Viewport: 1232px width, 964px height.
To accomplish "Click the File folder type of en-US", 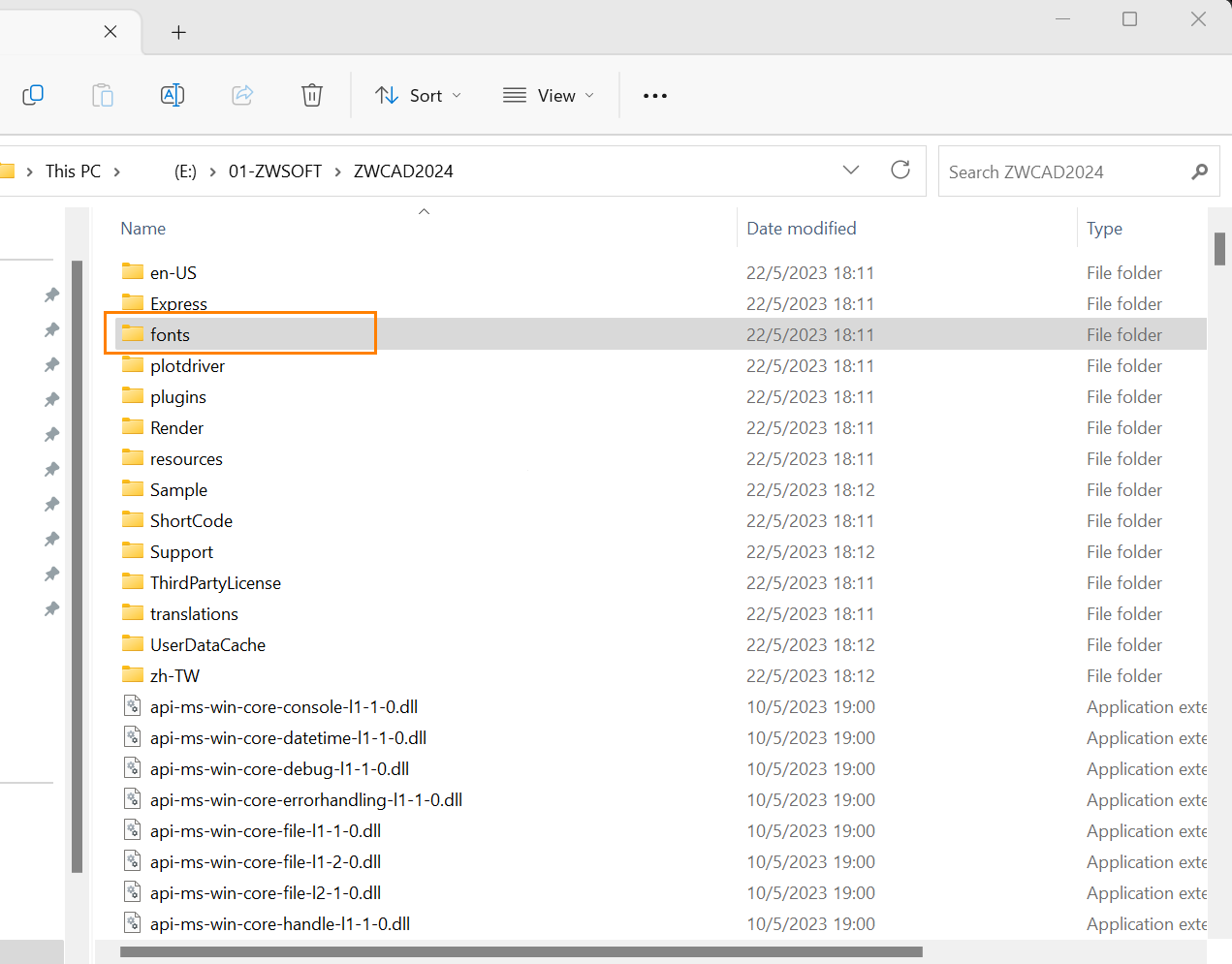I will pos(1124,272).
